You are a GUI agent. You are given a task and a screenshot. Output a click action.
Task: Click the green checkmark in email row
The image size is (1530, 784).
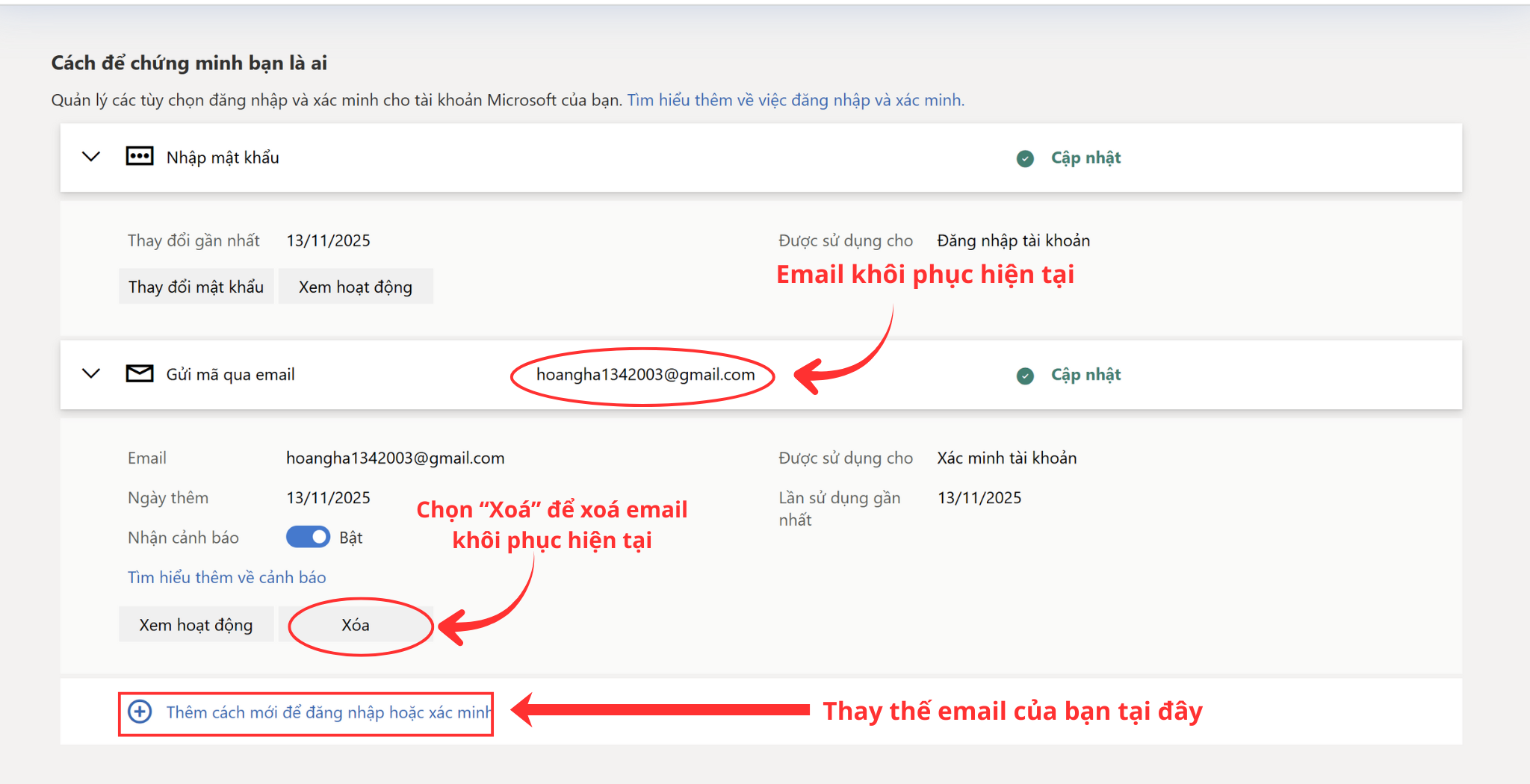(1025, 376)
